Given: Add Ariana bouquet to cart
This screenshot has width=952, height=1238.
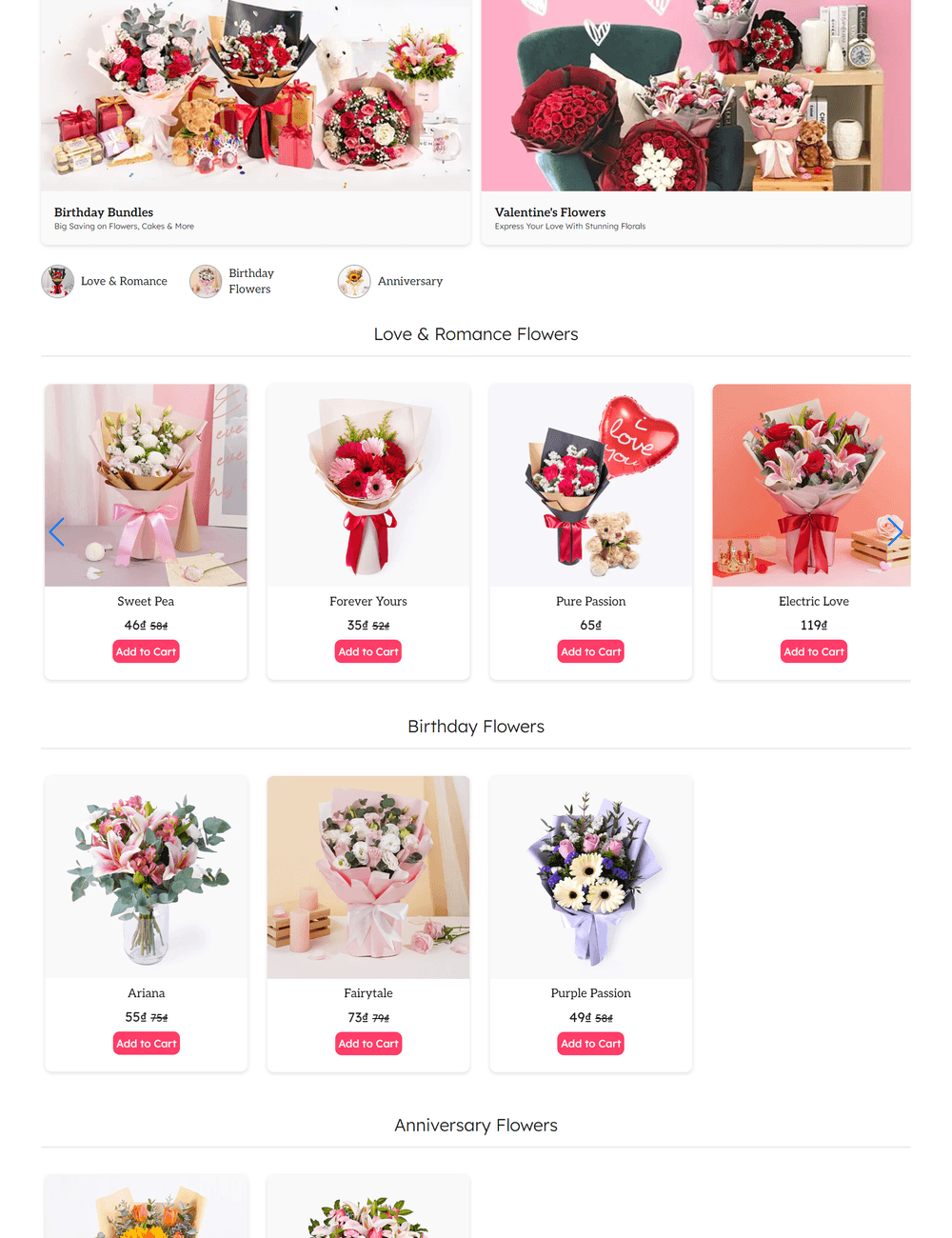Looking at the screenshot, I should 147,1044.
